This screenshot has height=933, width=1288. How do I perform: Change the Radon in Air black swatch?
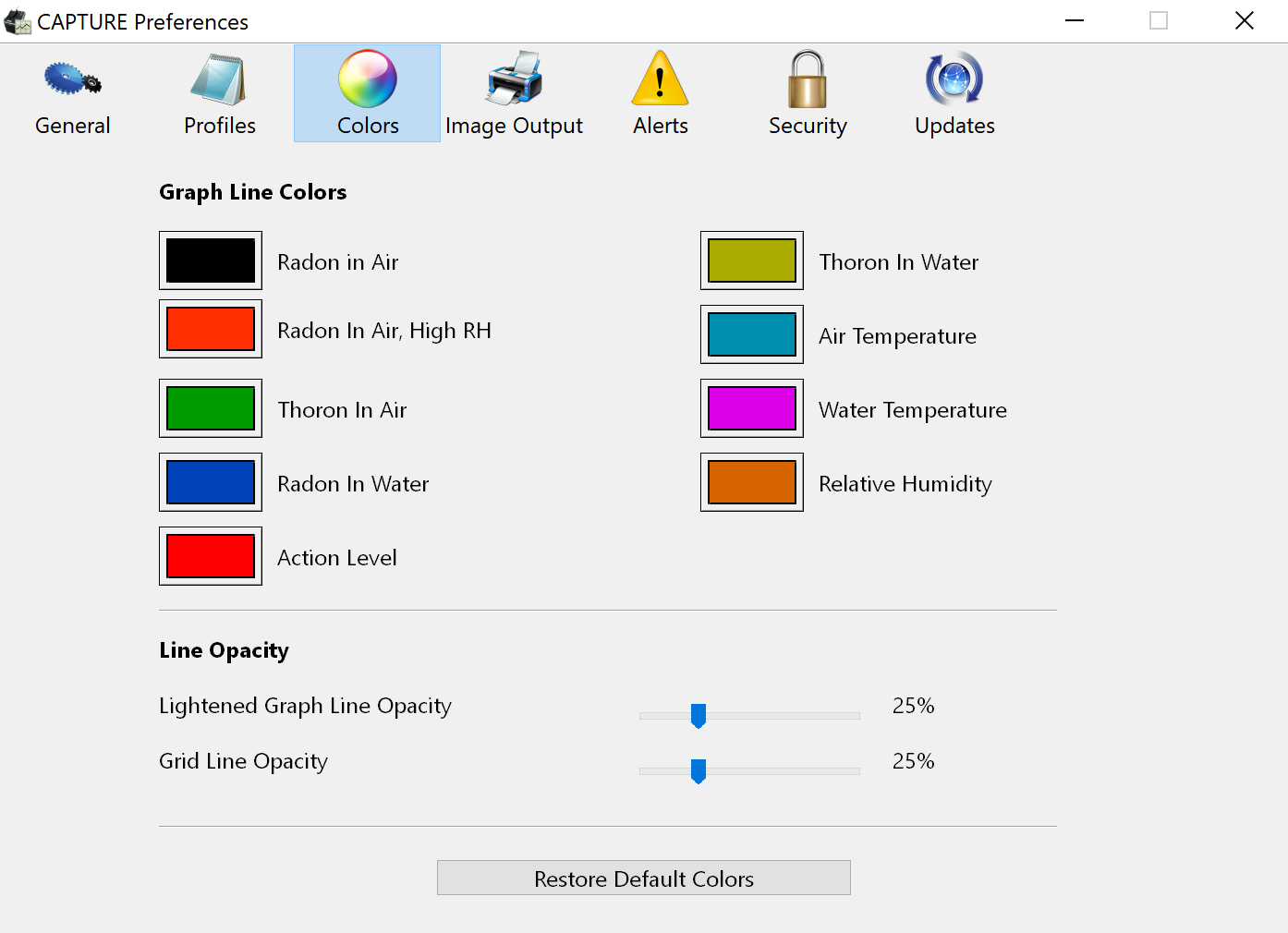click(211, 261)
